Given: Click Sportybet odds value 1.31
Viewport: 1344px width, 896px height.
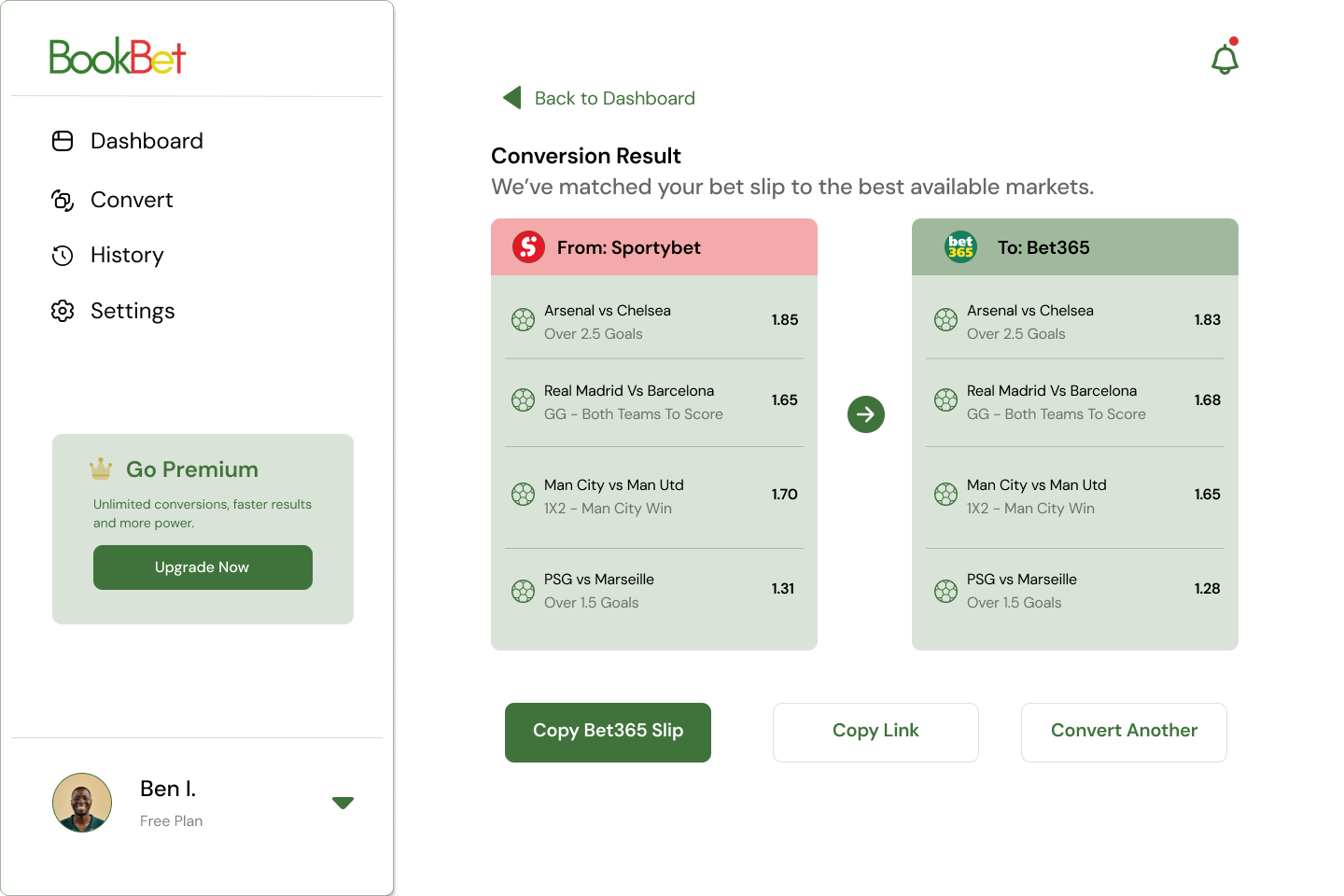Looking at the screenshot, I should coord(783,589).
